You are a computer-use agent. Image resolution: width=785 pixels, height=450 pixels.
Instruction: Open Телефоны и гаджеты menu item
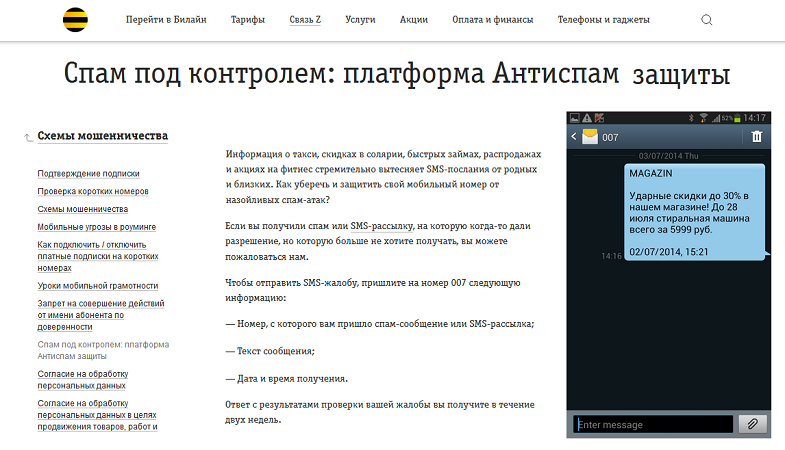point(604,20)
